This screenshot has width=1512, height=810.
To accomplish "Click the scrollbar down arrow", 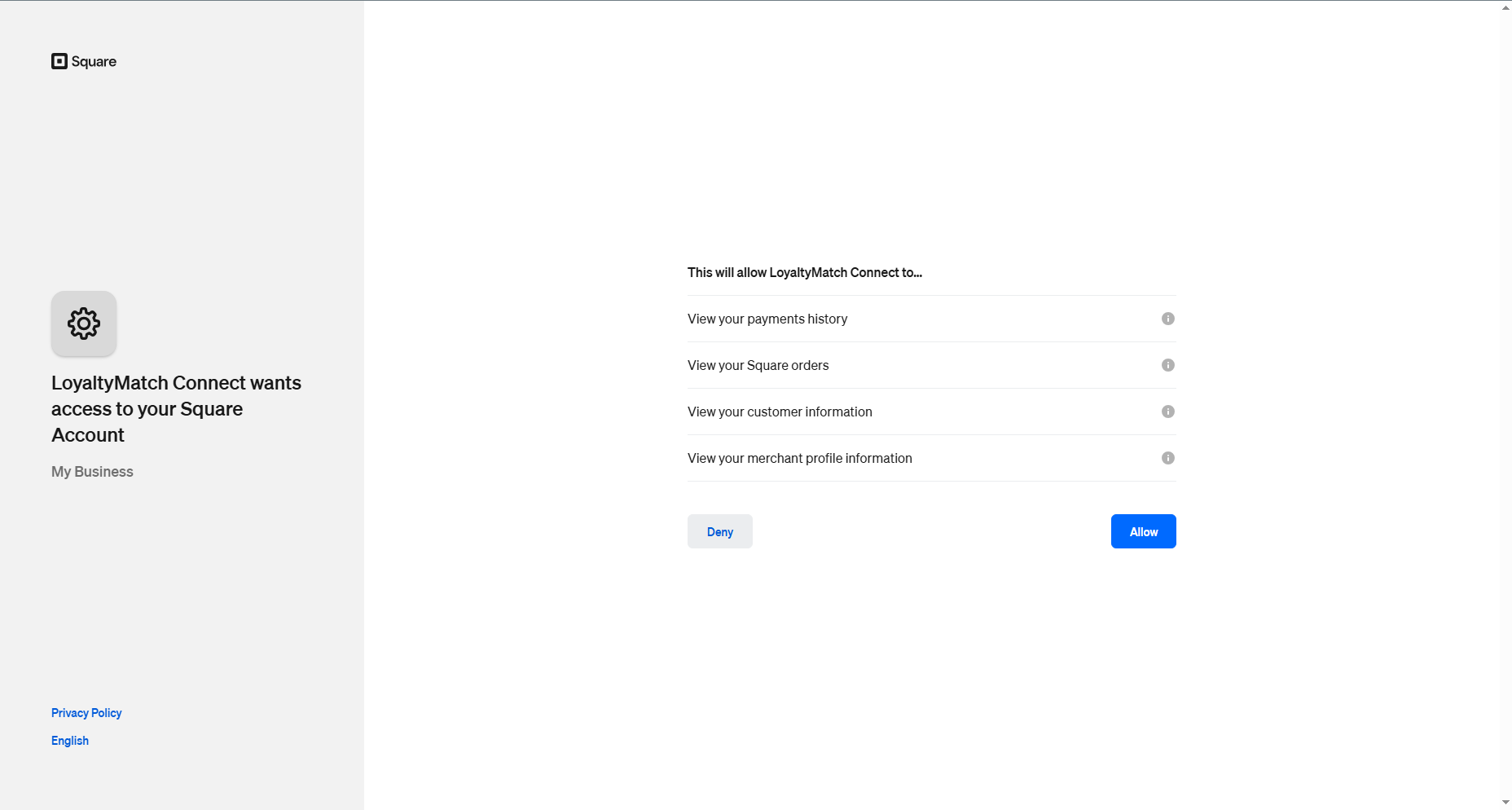I will (1505, 803).
